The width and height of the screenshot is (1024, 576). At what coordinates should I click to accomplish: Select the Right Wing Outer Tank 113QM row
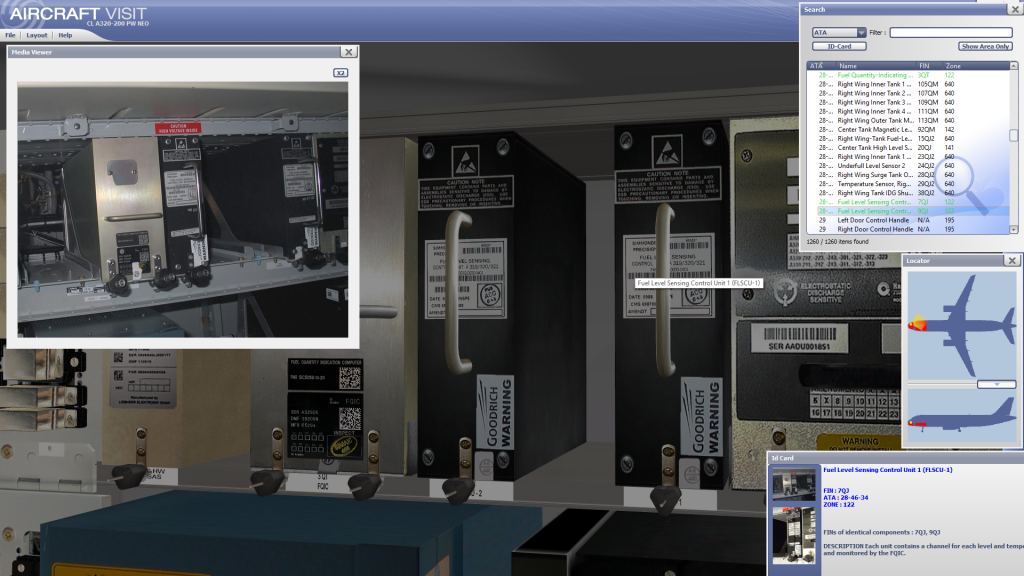pyautogui.click(x=908, y=121)
